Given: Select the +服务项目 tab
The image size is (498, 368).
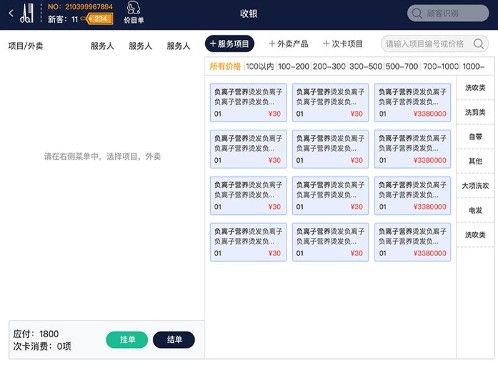Looking at the screenshot, I should point(229,44).
